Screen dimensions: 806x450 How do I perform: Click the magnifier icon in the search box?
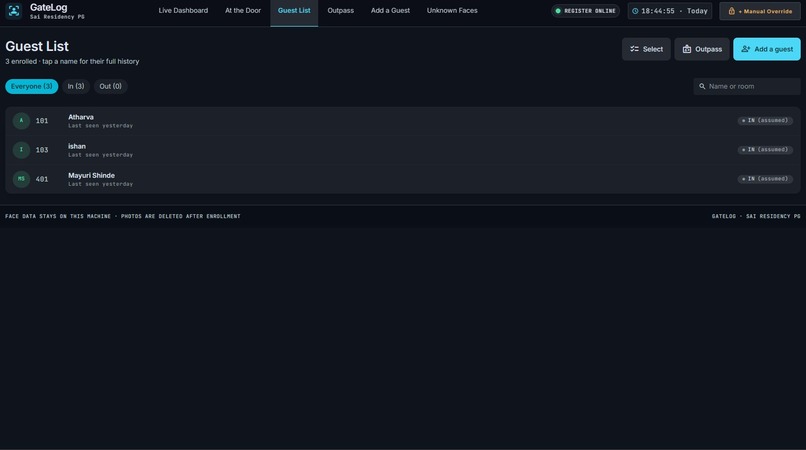pos(702,86)
